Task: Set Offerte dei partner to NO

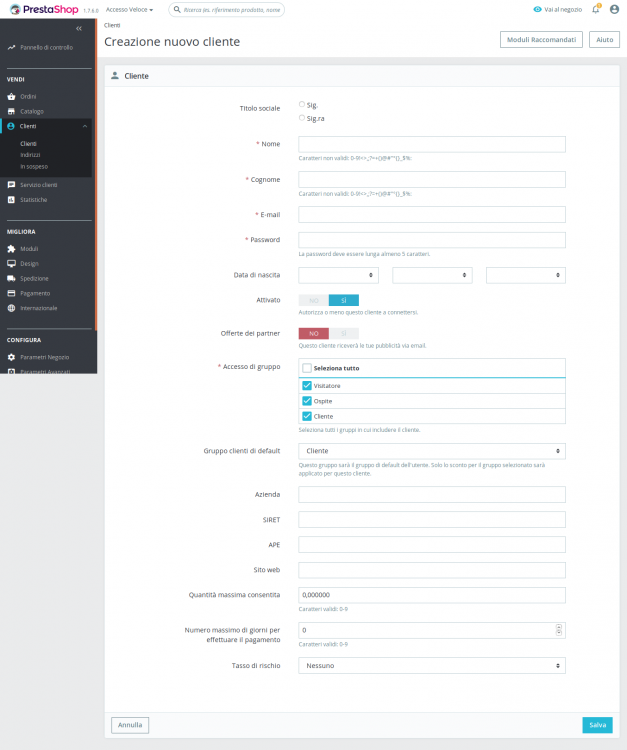Action: 314,333
